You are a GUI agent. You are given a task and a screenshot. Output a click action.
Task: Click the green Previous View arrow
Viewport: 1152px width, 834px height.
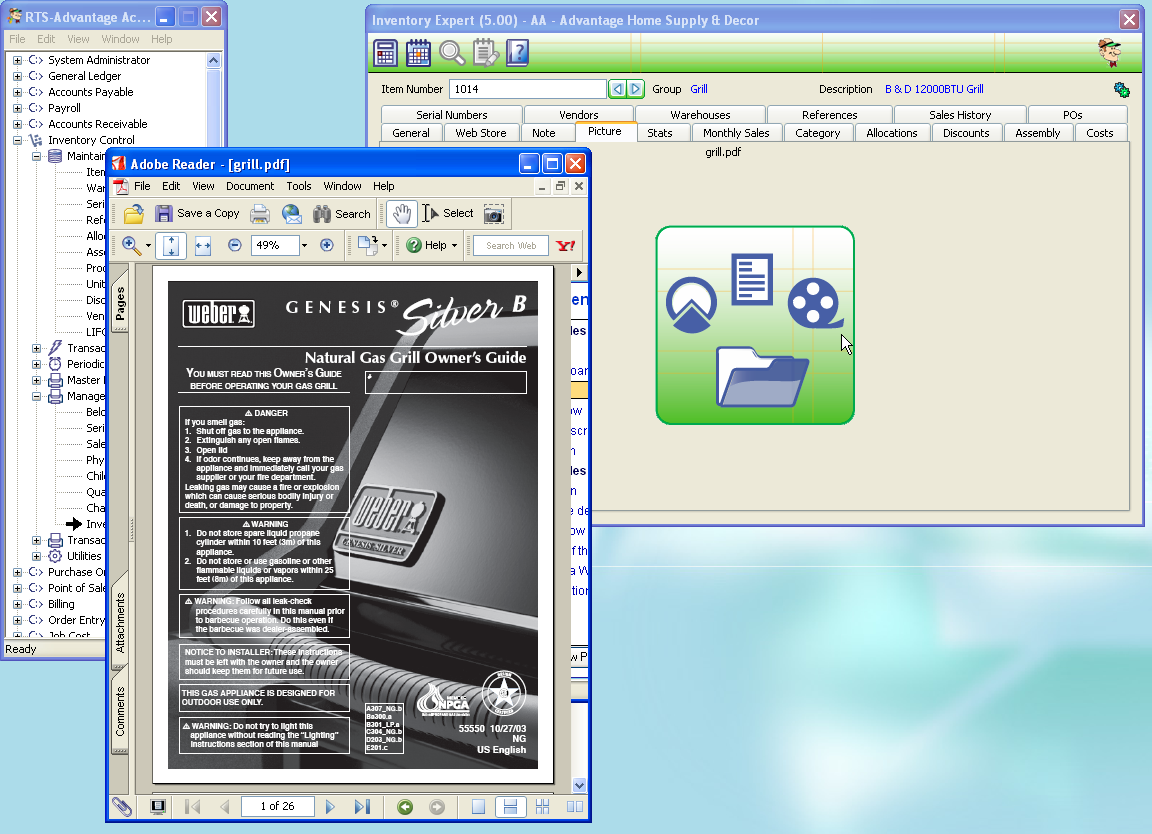tap(405, 807)
